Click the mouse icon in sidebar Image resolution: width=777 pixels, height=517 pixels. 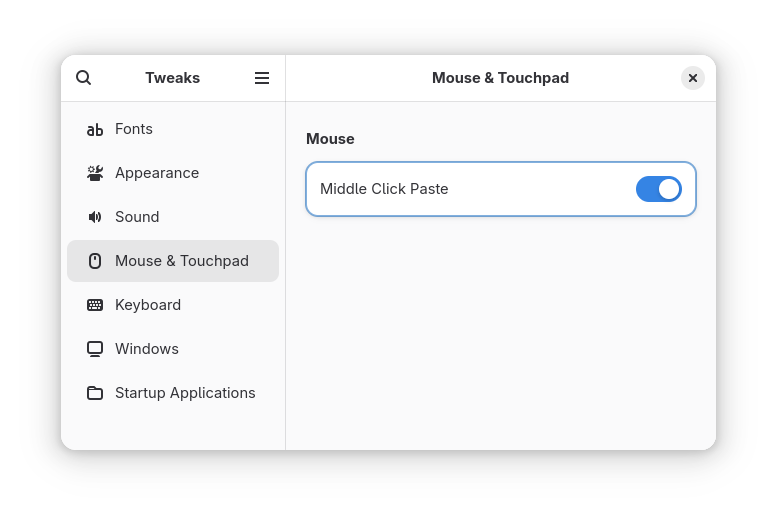point(95,261)
